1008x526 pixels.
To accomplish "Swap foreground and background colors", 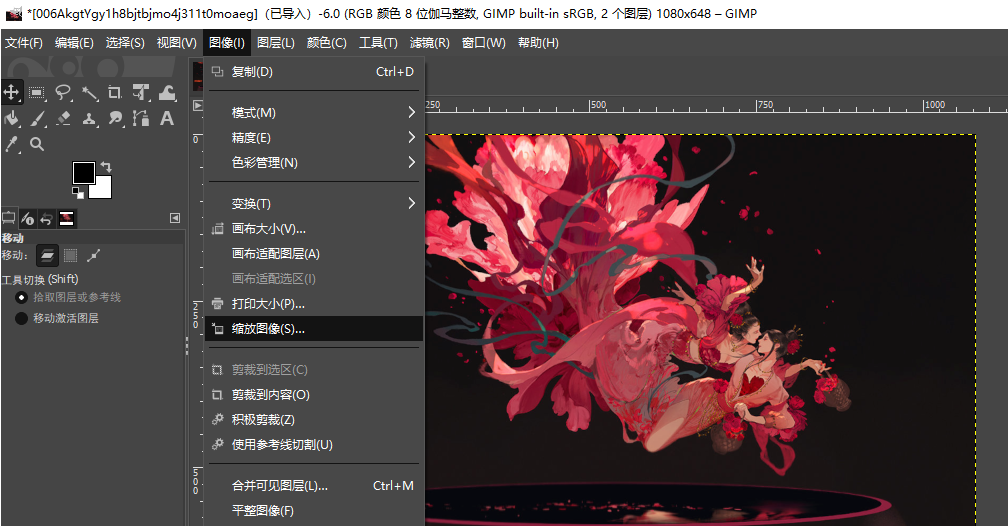I will (x=105, y=167).
